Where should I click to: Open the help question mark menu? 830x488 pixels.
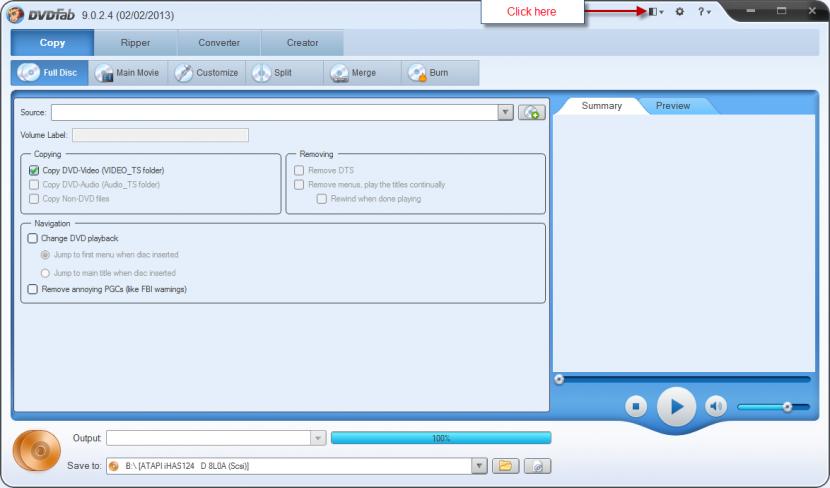[703, 12]
